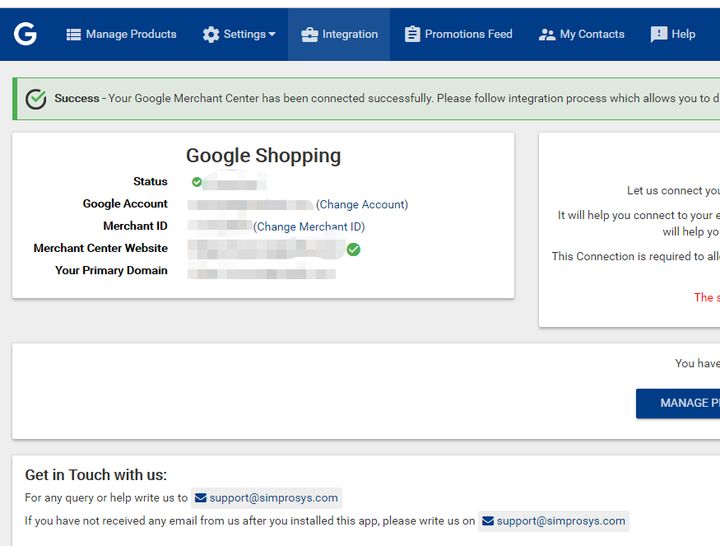Click the Merchant Center Website label
The image size is (720, 546).
(x=101, y=248)
